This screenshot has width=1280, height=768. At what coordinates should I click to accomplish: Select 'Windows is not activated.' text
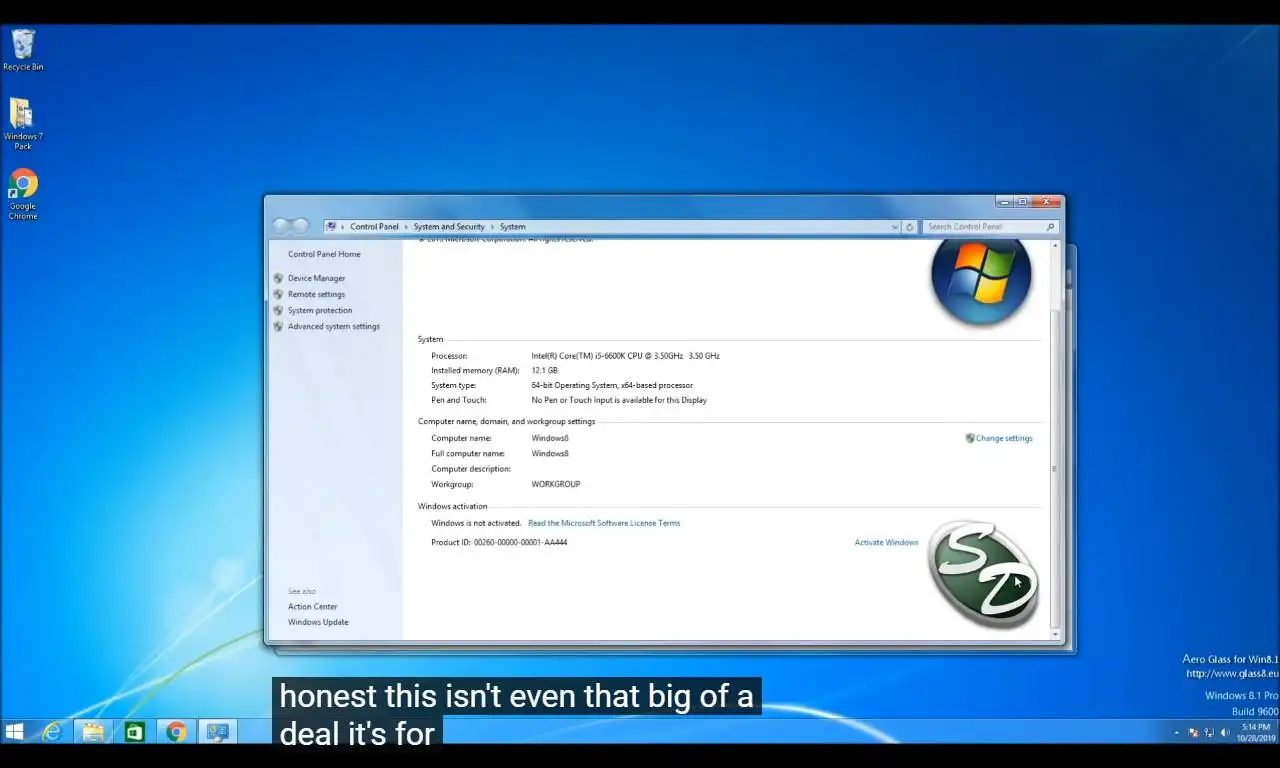pyautogui.click(x=476, y=523)
